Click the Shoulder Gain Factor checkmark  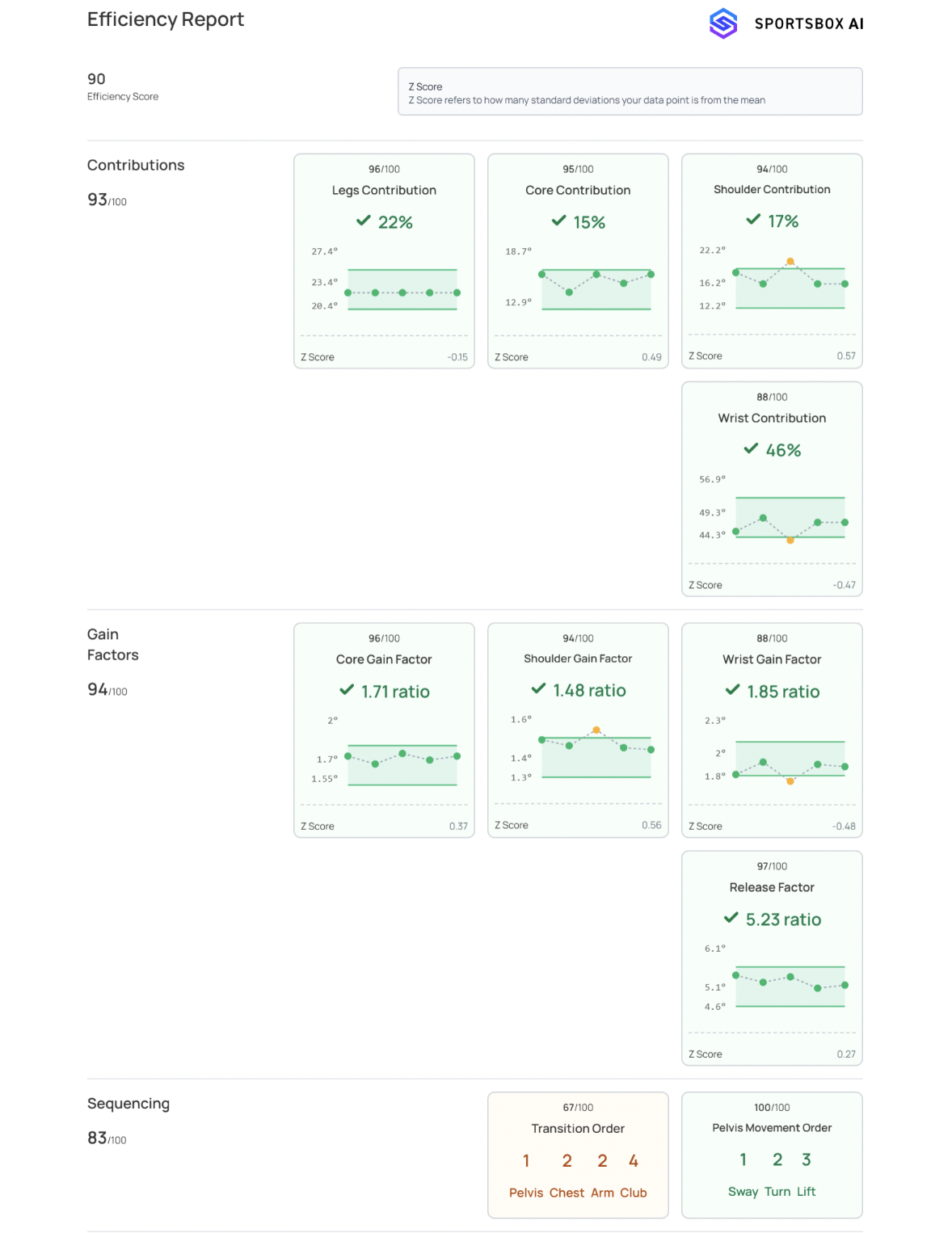[538, 688]
